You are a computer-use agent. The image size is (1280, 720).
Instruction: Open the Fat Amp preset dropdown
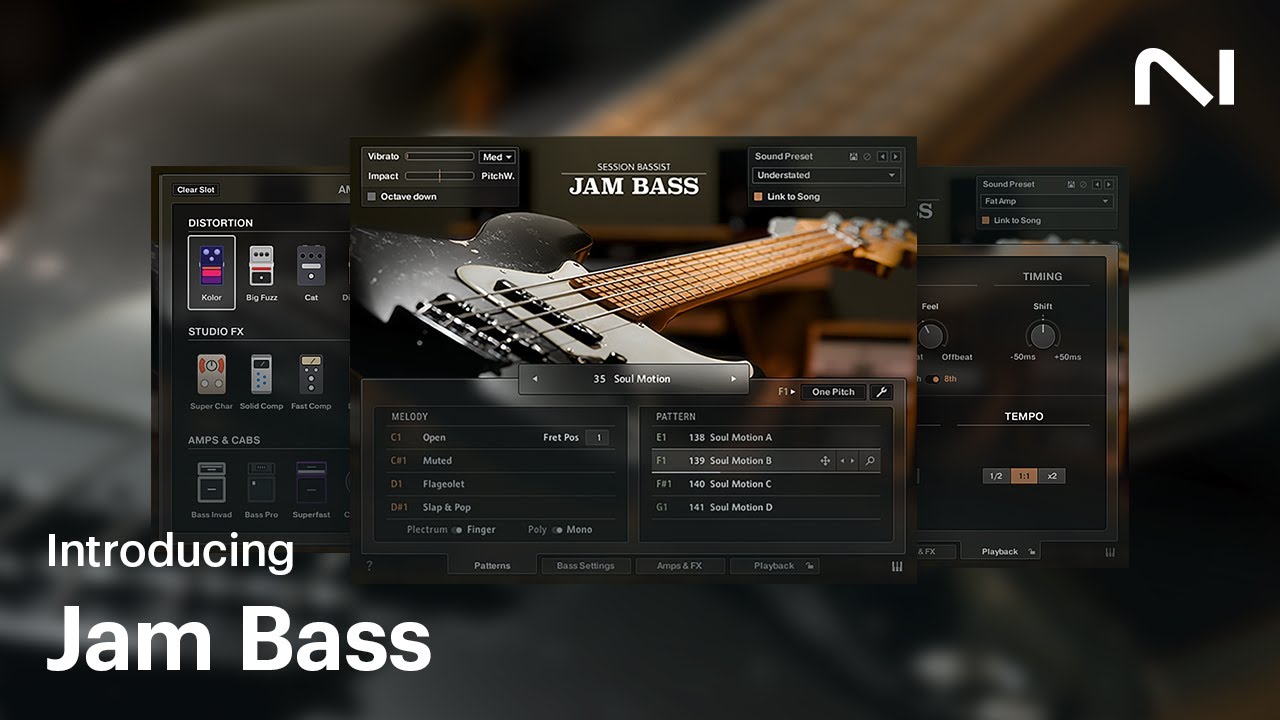click(x=1046, y=201)
